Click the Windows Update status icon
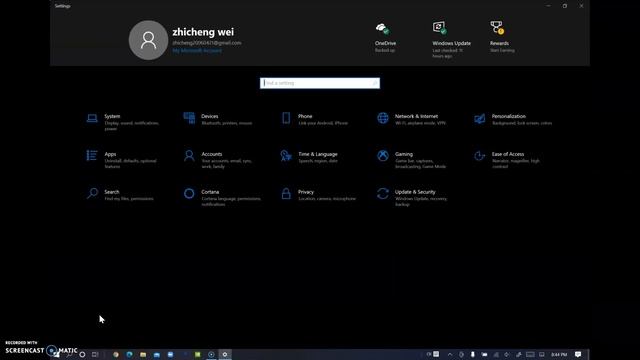This screenshot has height=360, width=640. 440,28
